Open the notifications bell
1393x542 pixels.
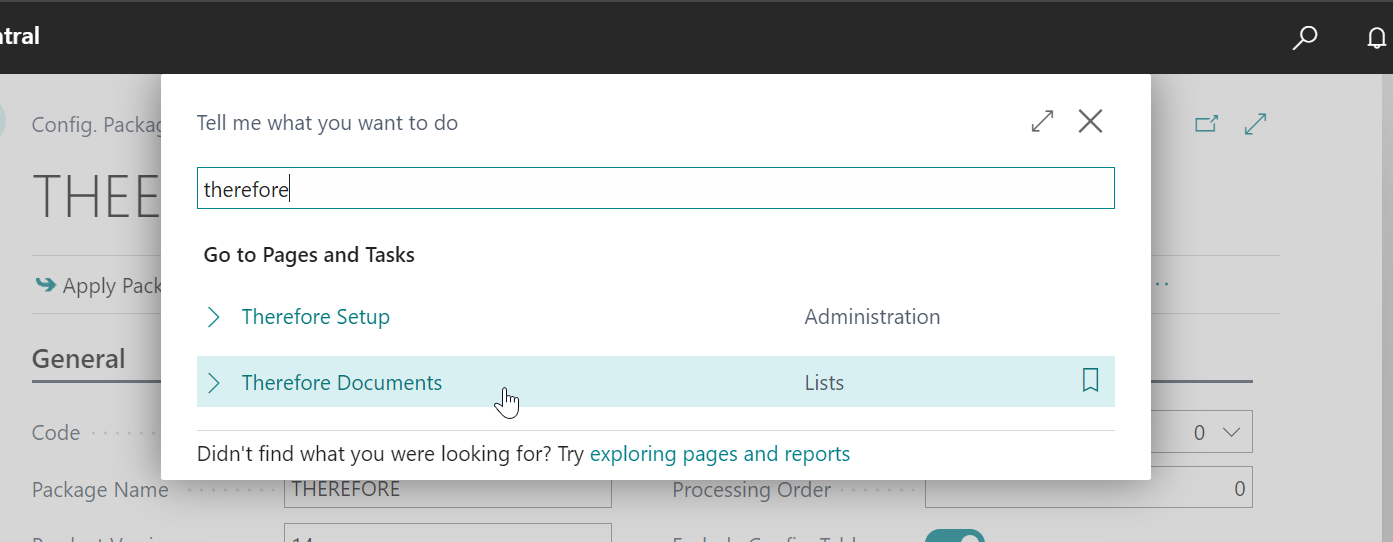pos(1377,38)
